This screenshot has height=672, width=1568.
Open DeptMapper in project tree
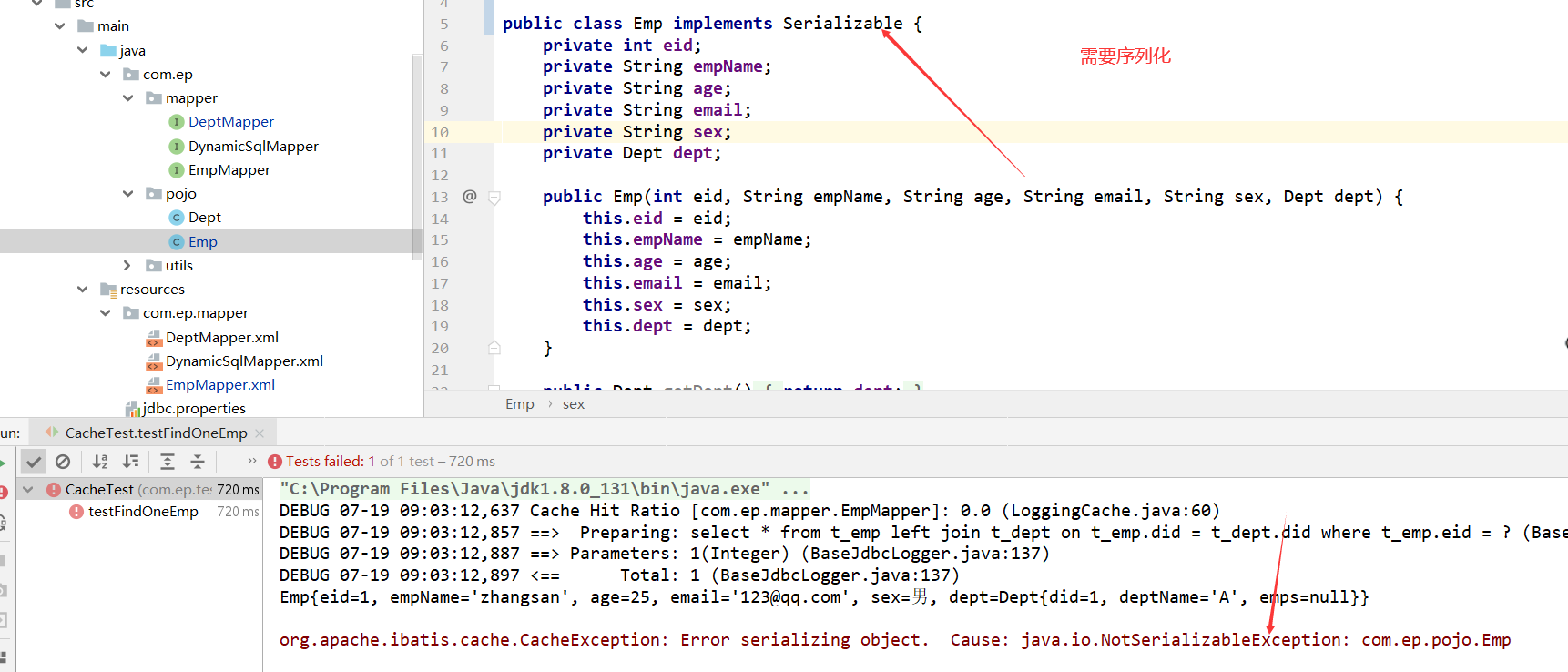231,122
